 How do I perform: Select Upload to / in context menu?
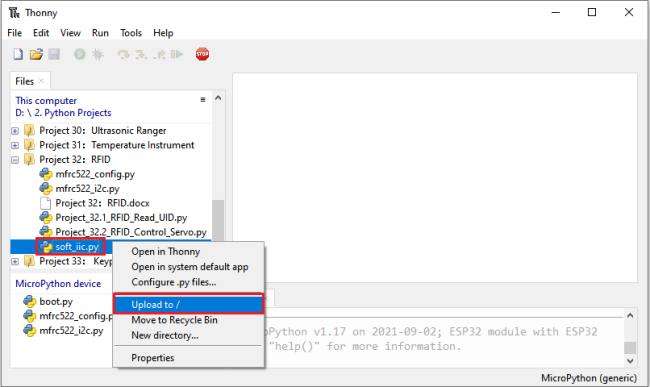(189, 305)
